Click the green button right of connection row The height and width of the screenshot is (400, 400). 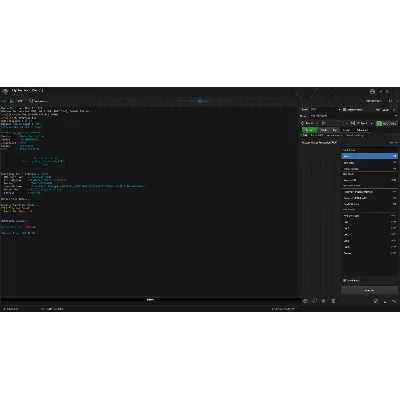[386, 123]
